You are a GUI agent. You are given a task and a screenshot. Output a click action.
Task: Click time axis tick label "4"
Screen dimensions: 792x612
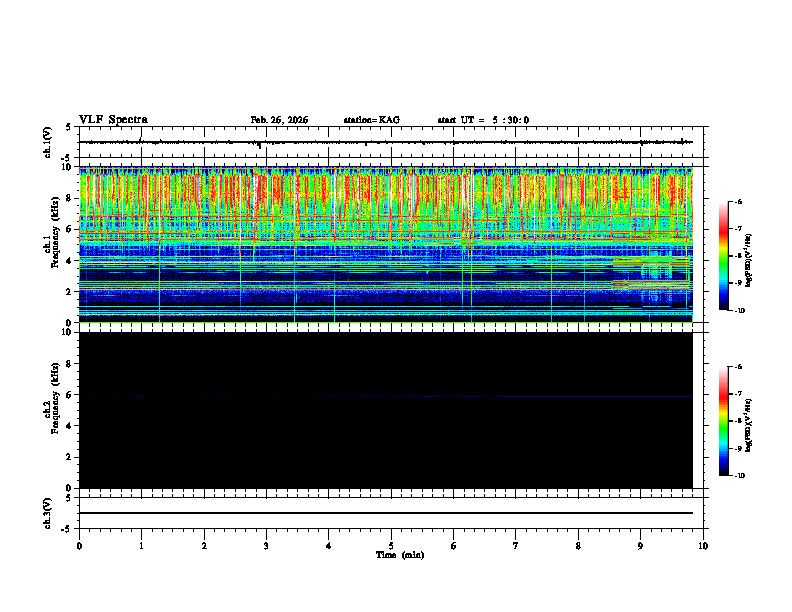(329, 546)
